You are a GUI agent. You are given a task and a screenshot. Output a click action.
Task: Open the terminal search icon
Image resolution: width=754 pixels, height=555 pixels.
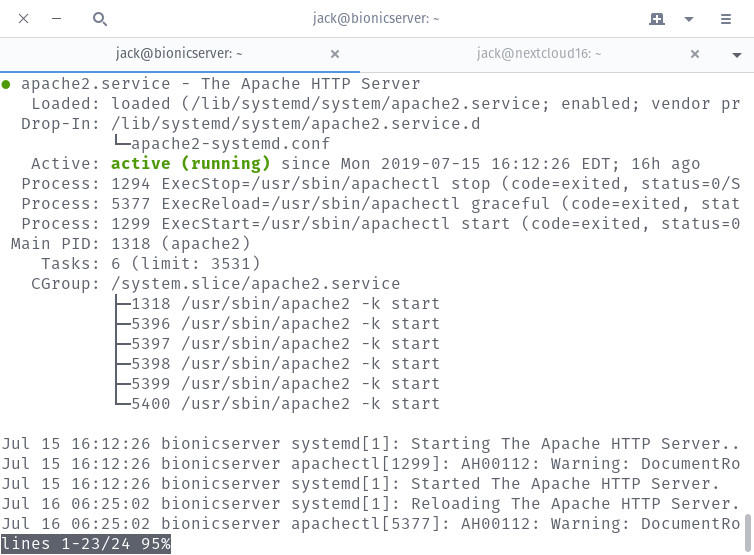pos(99,19)
